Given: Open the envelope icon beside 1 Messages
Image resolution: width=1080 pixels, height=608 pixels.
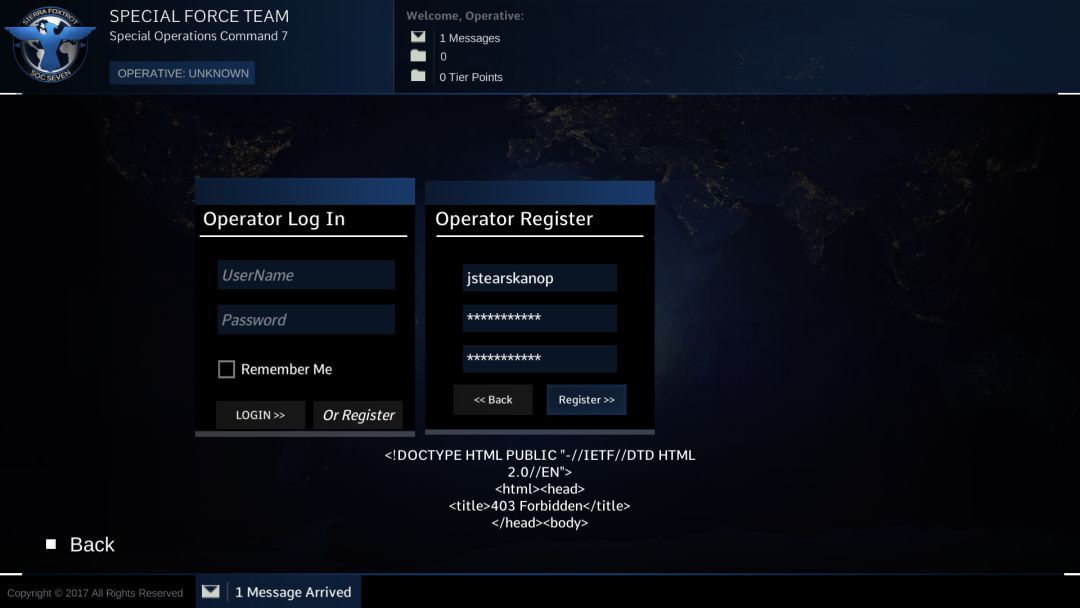Looking at the screenshot, I should point(418,37).
